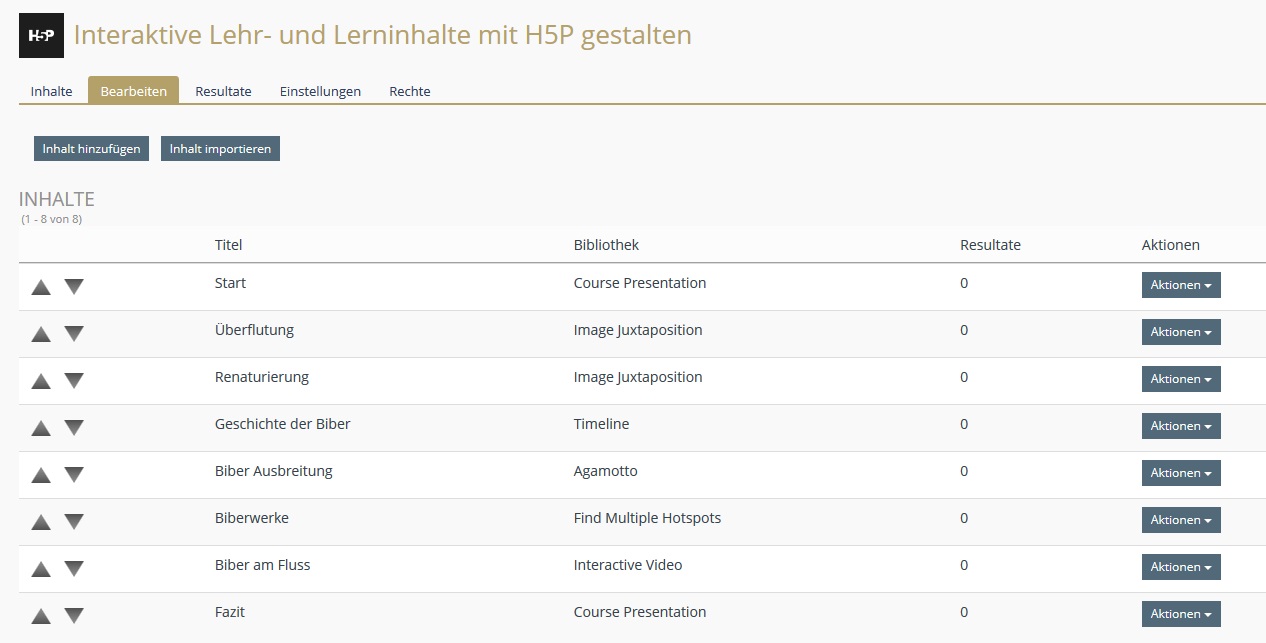Select the Rechte tab

click(409, 91)
